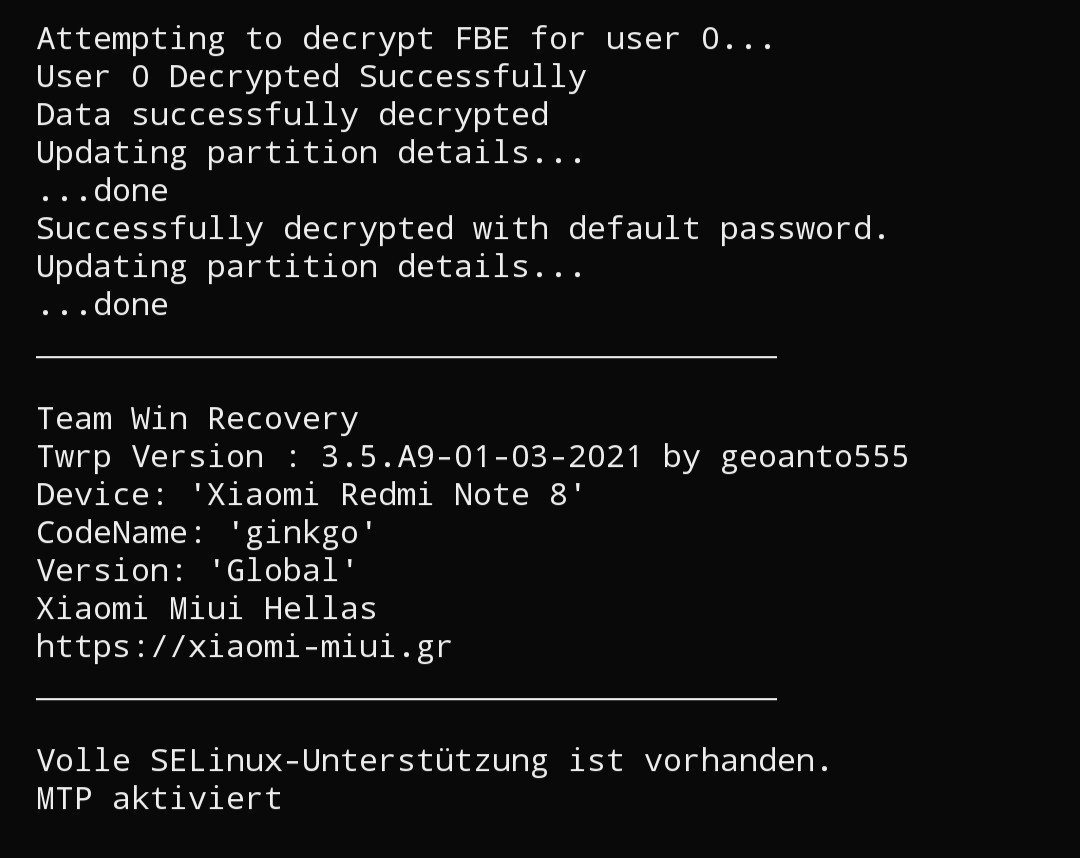This screenshot has width=1080, height=858.
Task: Click lower horizontal separator line
Action: pyautogui.click(x=406, y=698)
